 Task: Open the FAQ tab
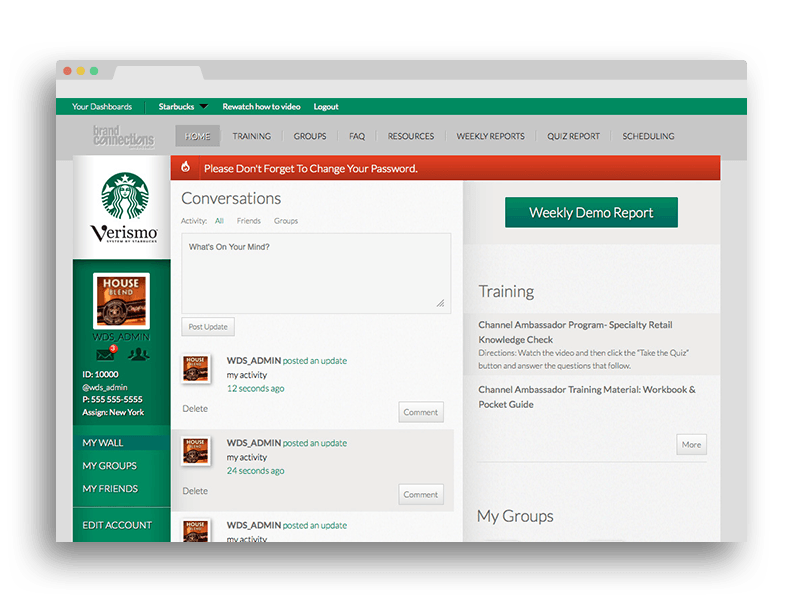coord(357,136)
